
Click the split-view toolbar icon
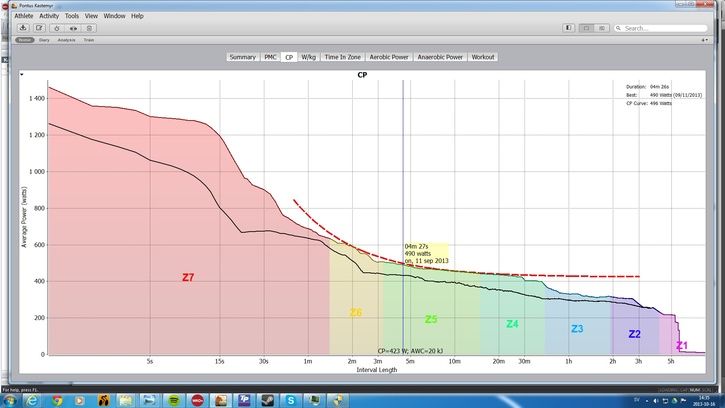pyautogui.click(x=74, y=28)
